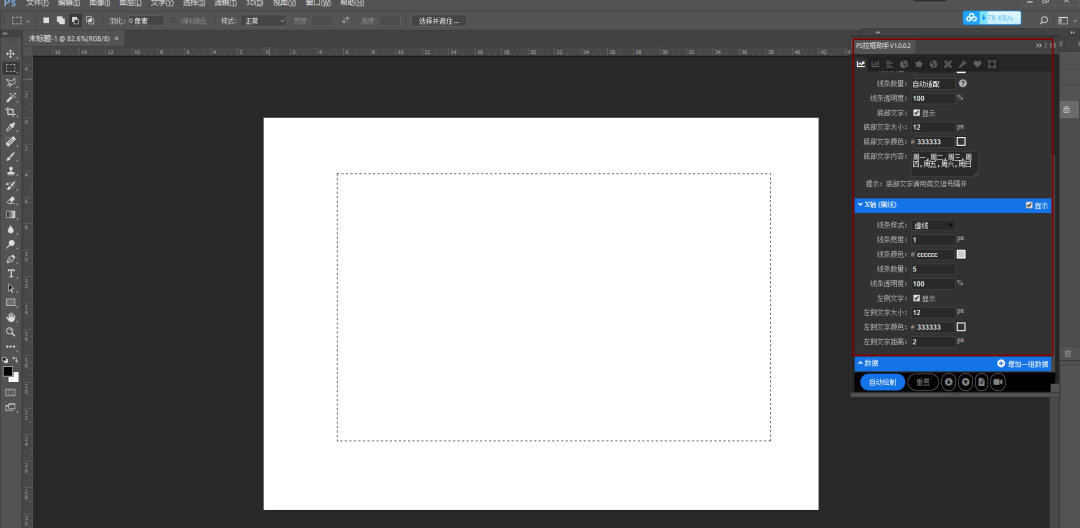
Task: Toggle 底部文字 显示 checkbox
Action: pyautogui.click(x=917, y=113)
